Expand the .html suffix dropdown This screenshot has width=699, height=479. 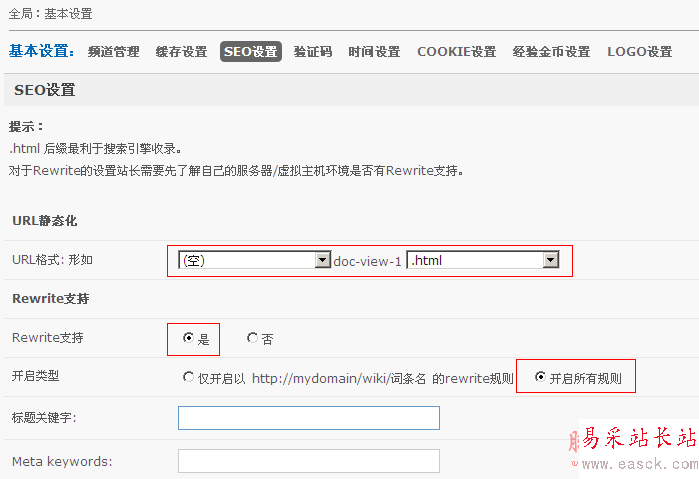(483, 260)
